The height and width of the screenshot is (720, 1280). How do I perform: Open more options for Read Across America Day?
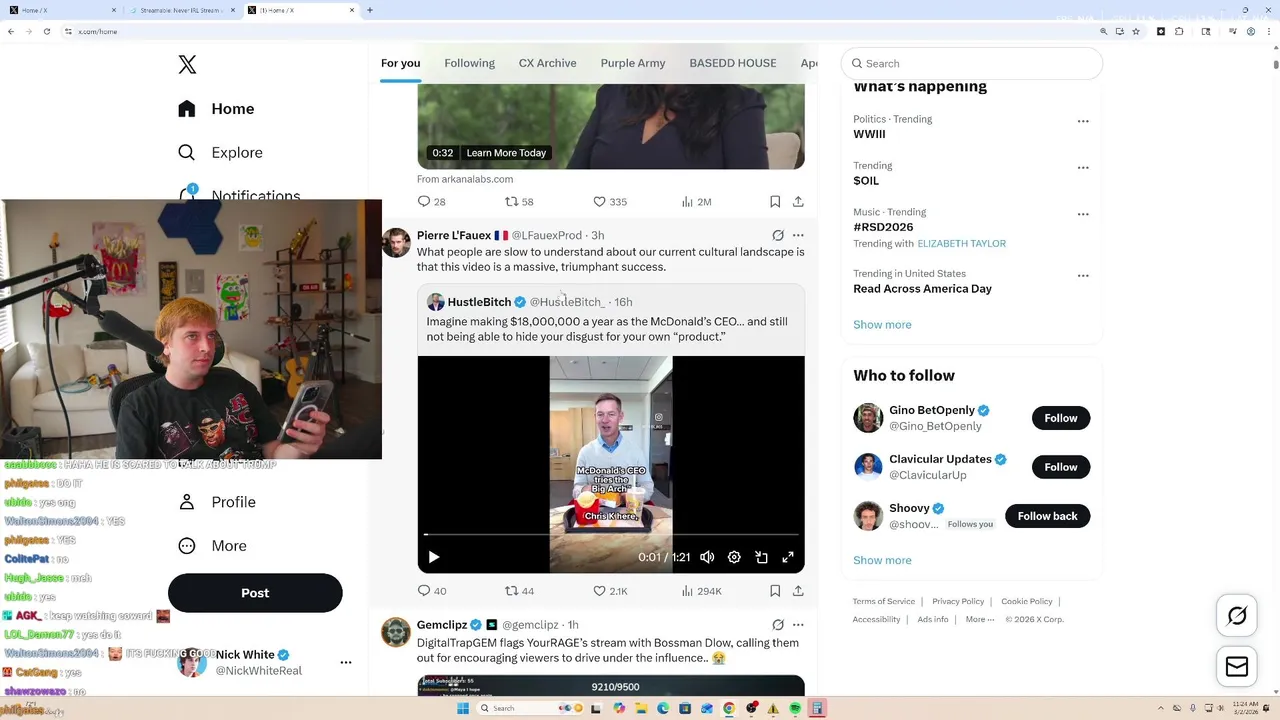[x=1083, y=276]
